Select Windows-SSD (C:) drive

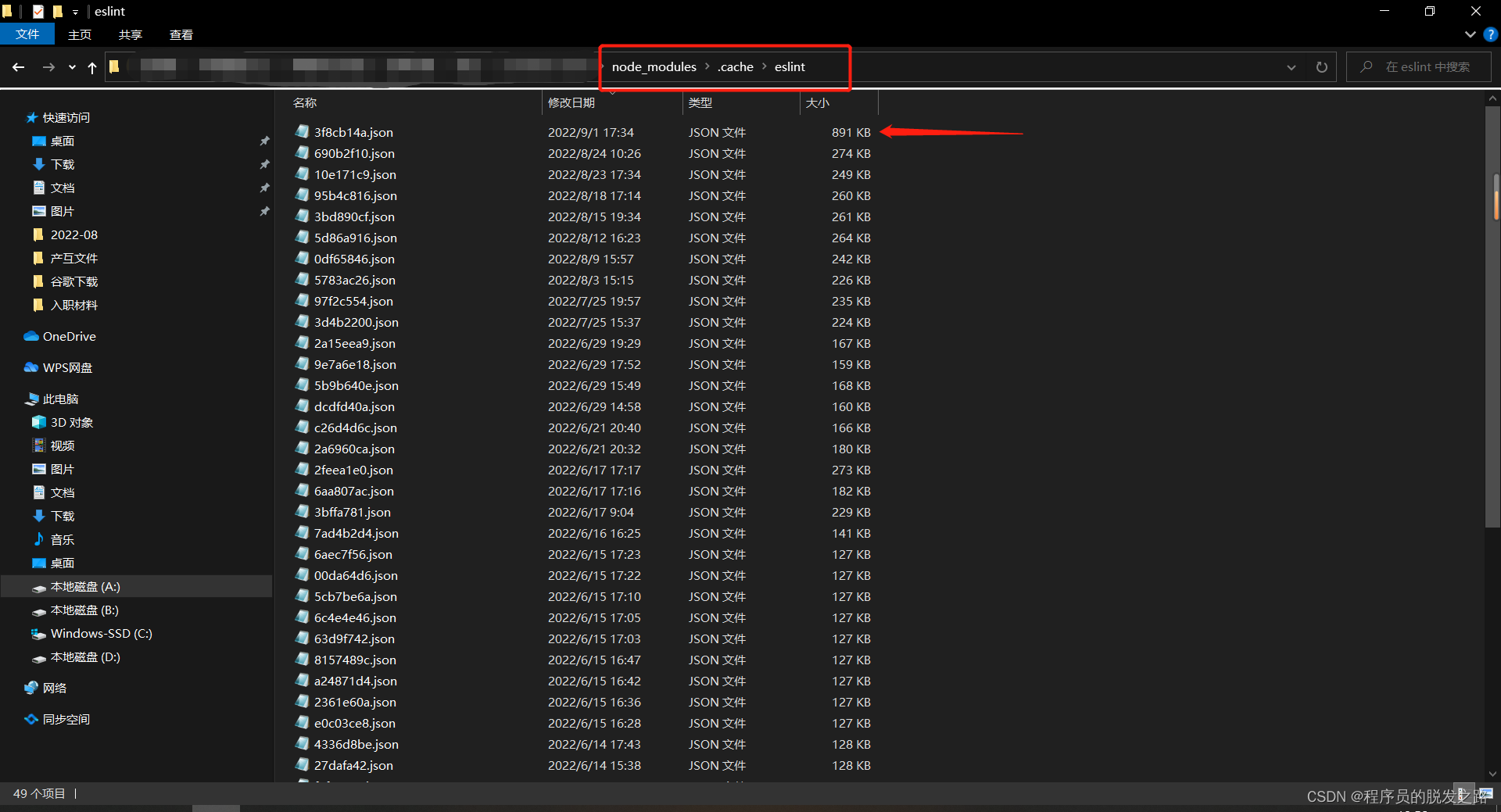tap(101, 634)
